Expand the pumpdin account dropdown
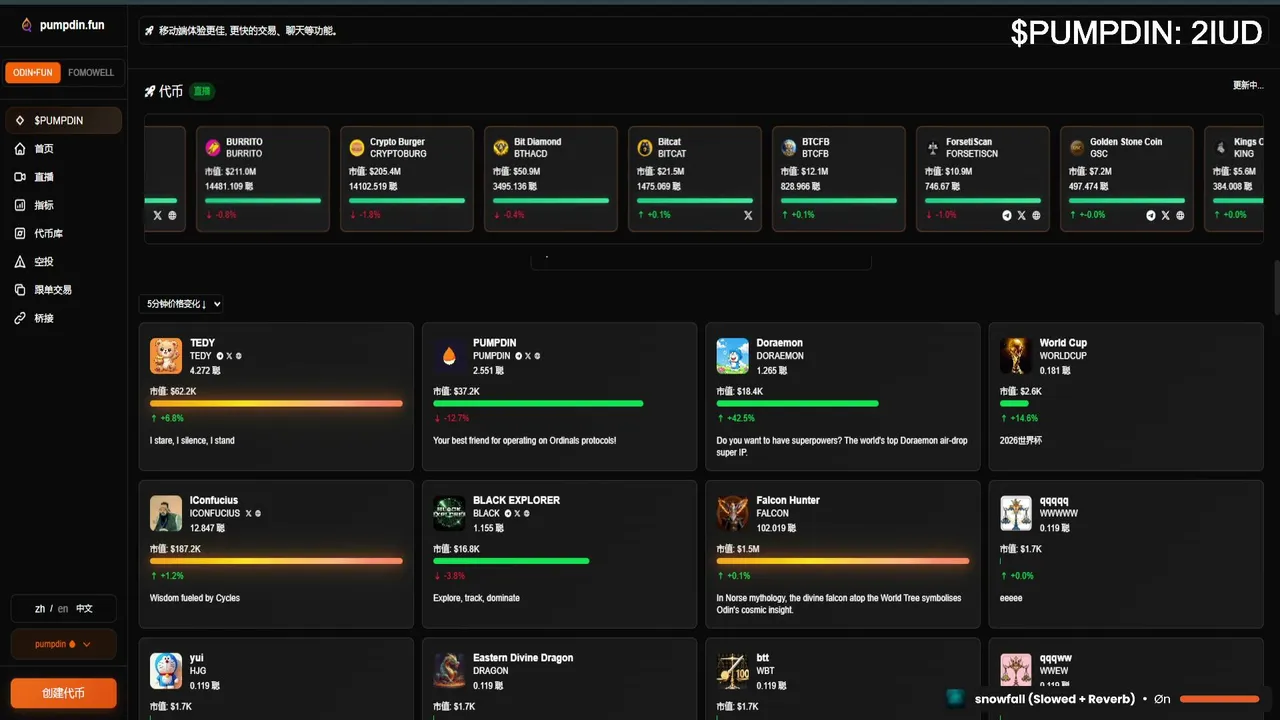 [x=63, y=644]
